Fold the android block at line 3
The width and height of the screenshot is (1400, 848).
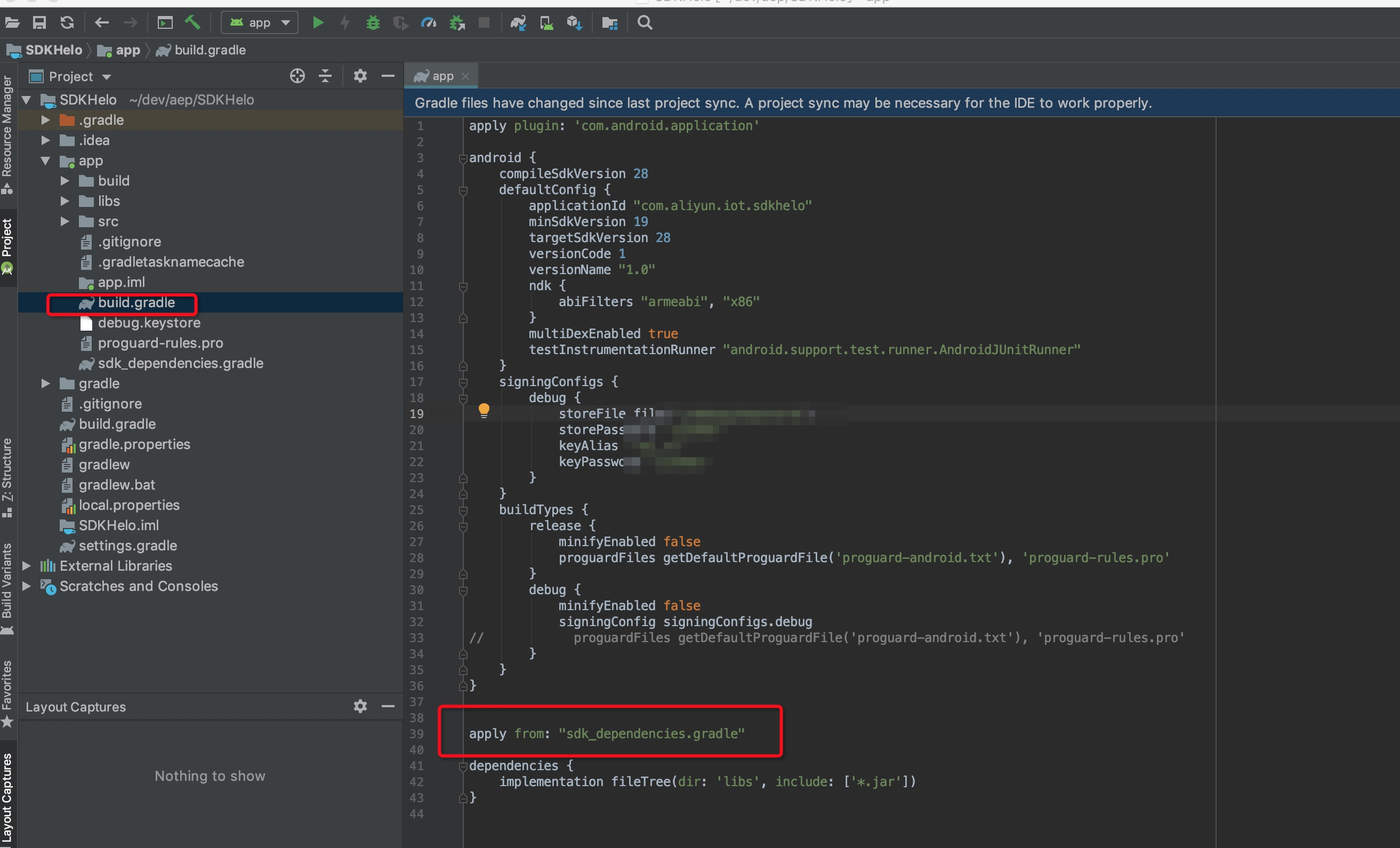tap(463, 158)
